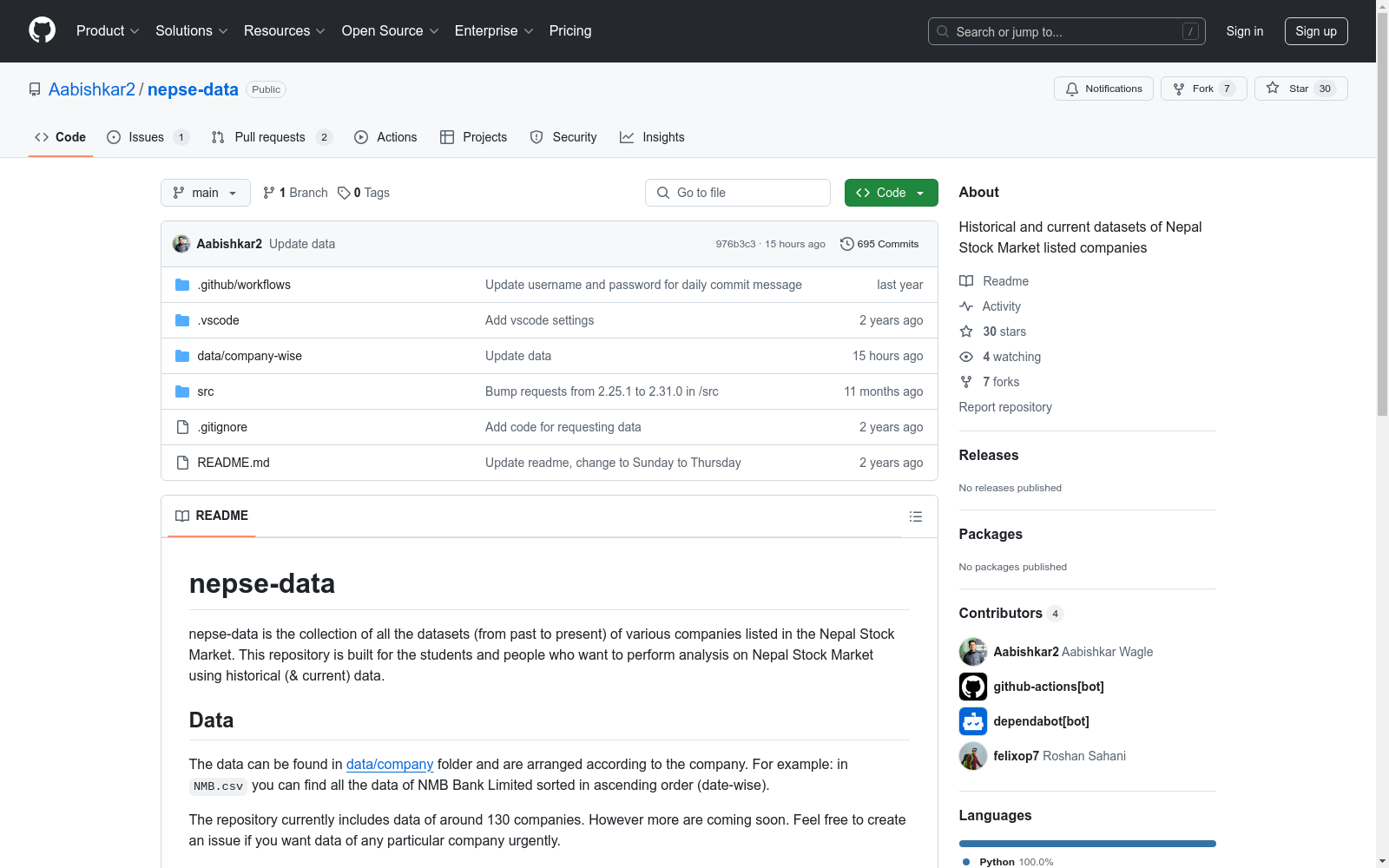Open the Issues tab
The image size is (1389, 868).
point(148,137)
